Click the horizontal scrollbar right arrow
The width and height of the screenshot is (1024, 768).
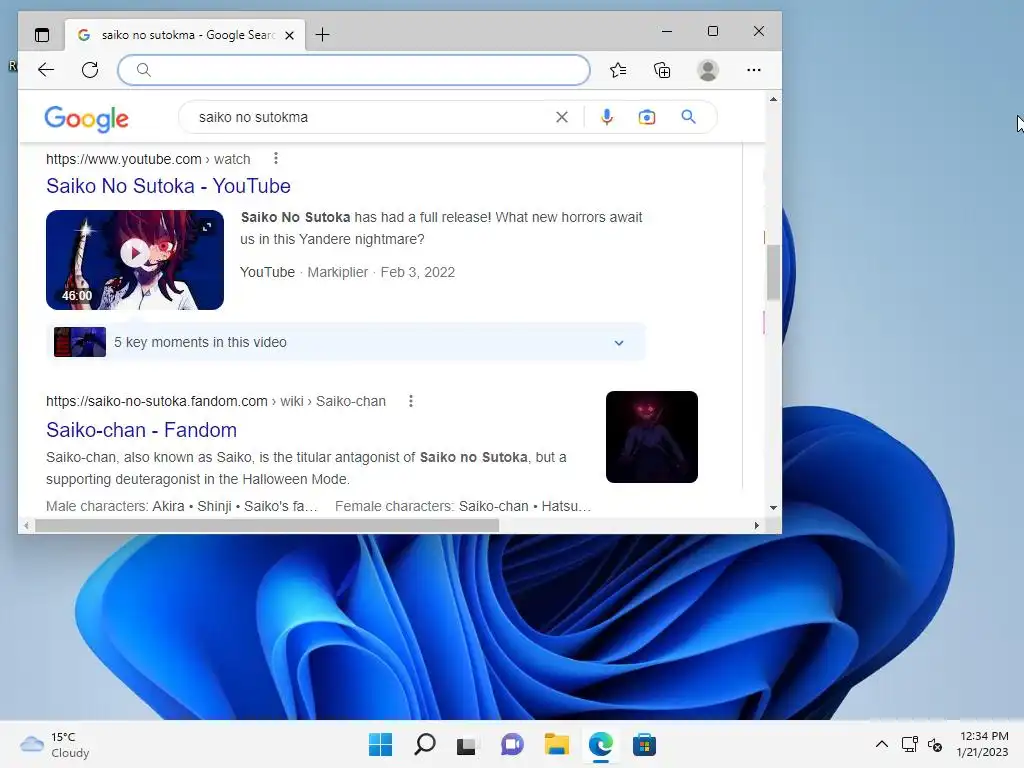757,525
